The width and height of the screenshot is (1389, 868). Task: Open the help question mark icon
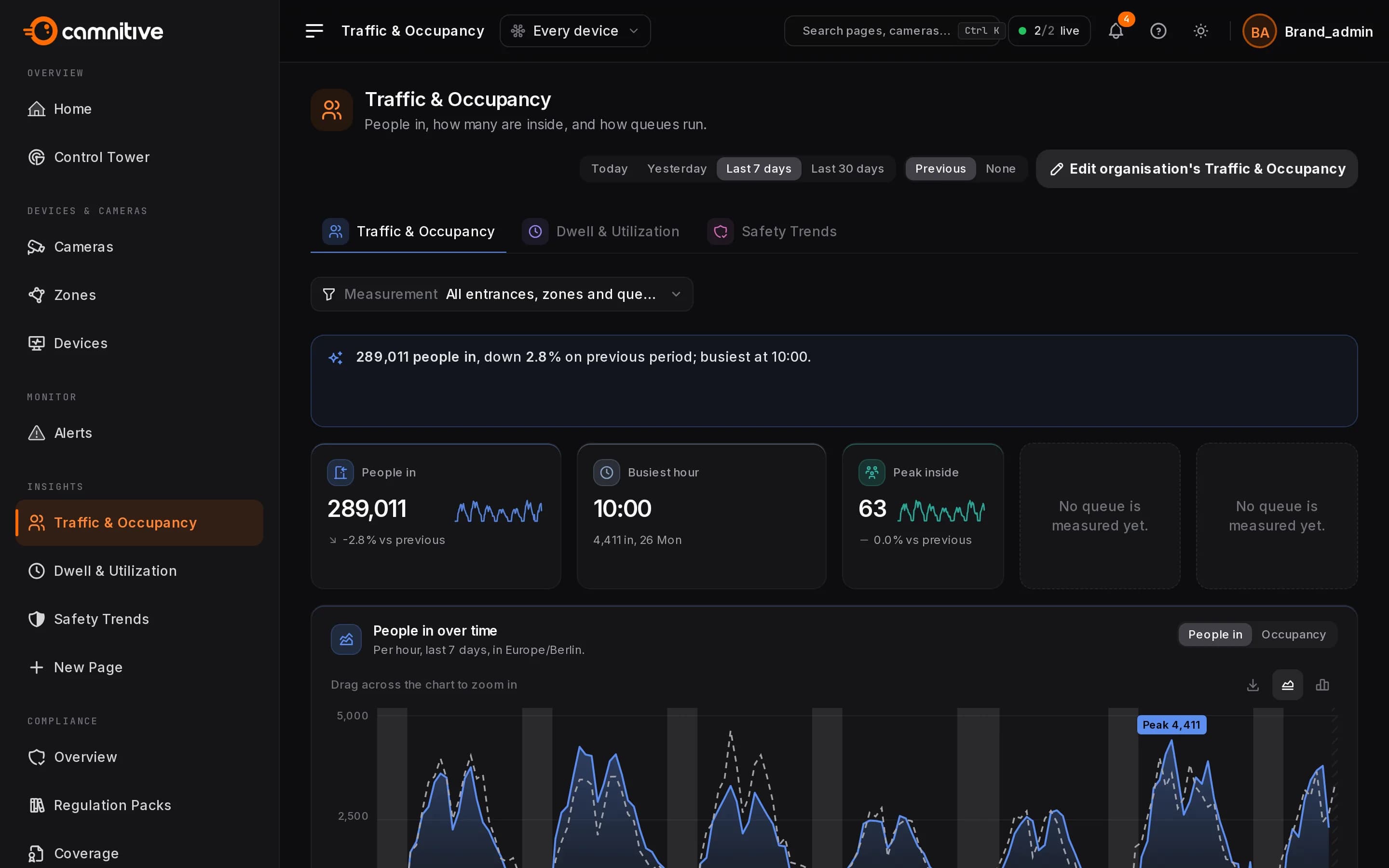(x=1158, y=31)
